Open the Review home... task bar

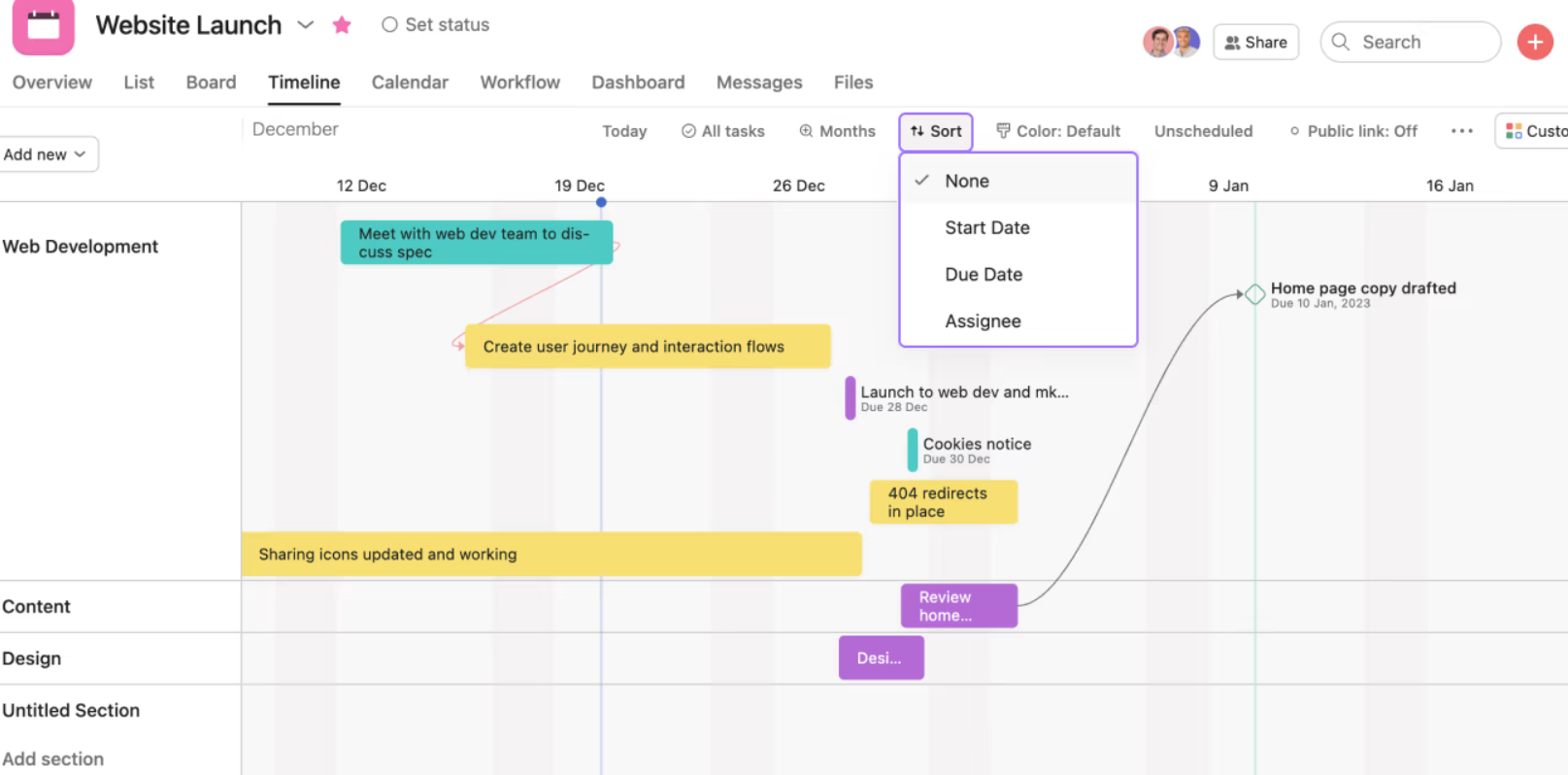click(x=959, y=606)
